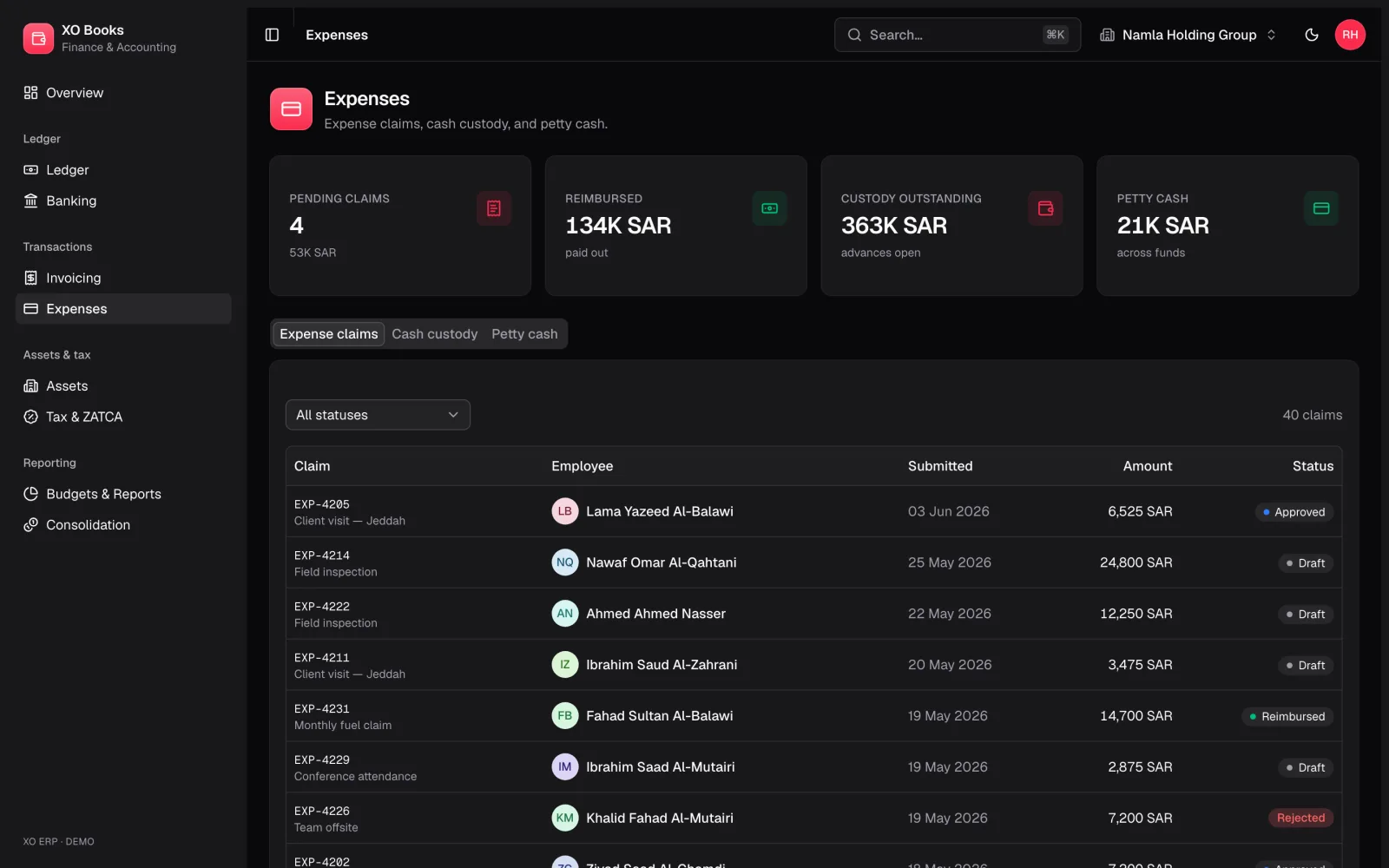Screen dimensions: 1389x868
Task: Click the Draft badge on EXP-4214
Action: 1306,563
